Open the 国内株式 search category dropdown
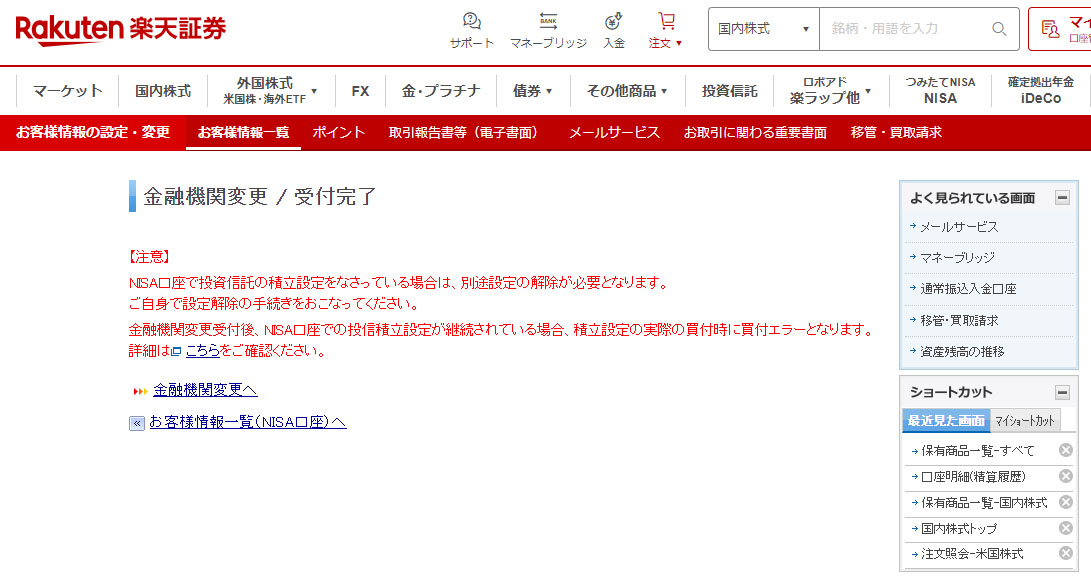The width and height of the screenshot is (1091, 583). click(x=763, y=29)
